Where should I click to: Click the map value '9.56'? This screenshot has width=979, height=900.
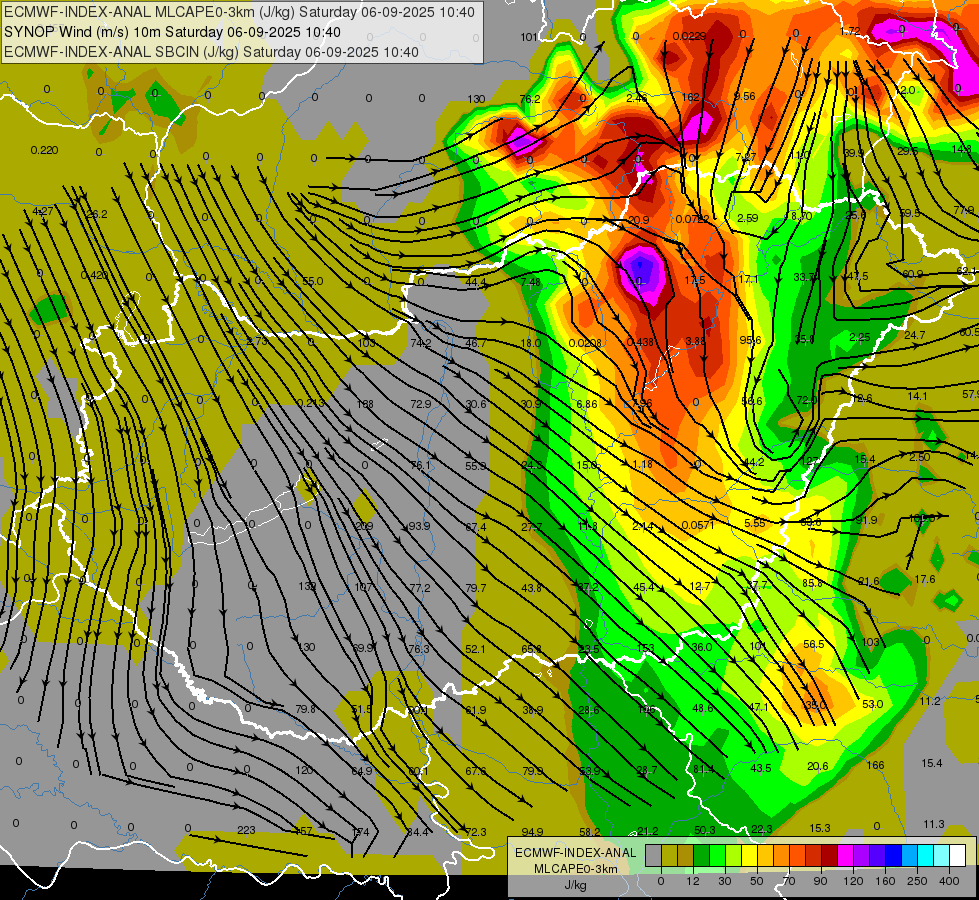pos(745,96)
